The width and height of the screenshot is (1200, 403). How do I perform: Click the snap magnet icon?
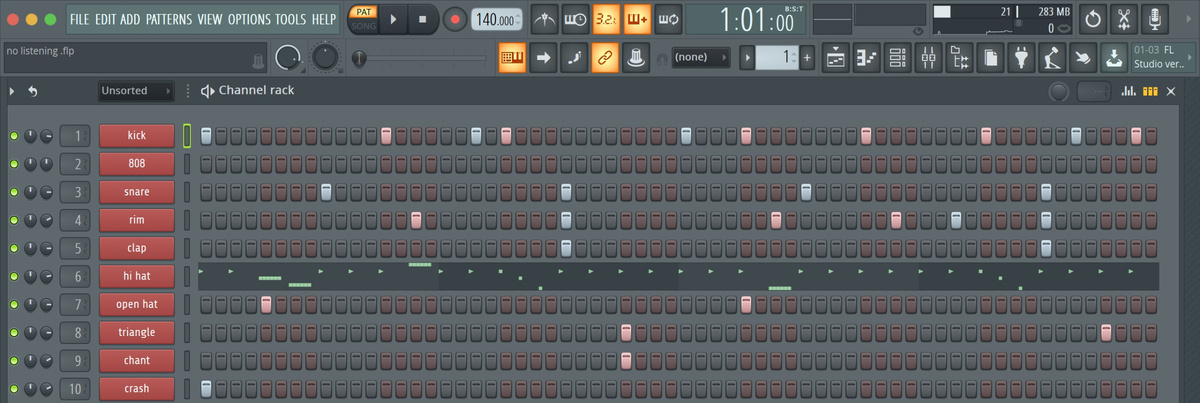click(661, 58)
